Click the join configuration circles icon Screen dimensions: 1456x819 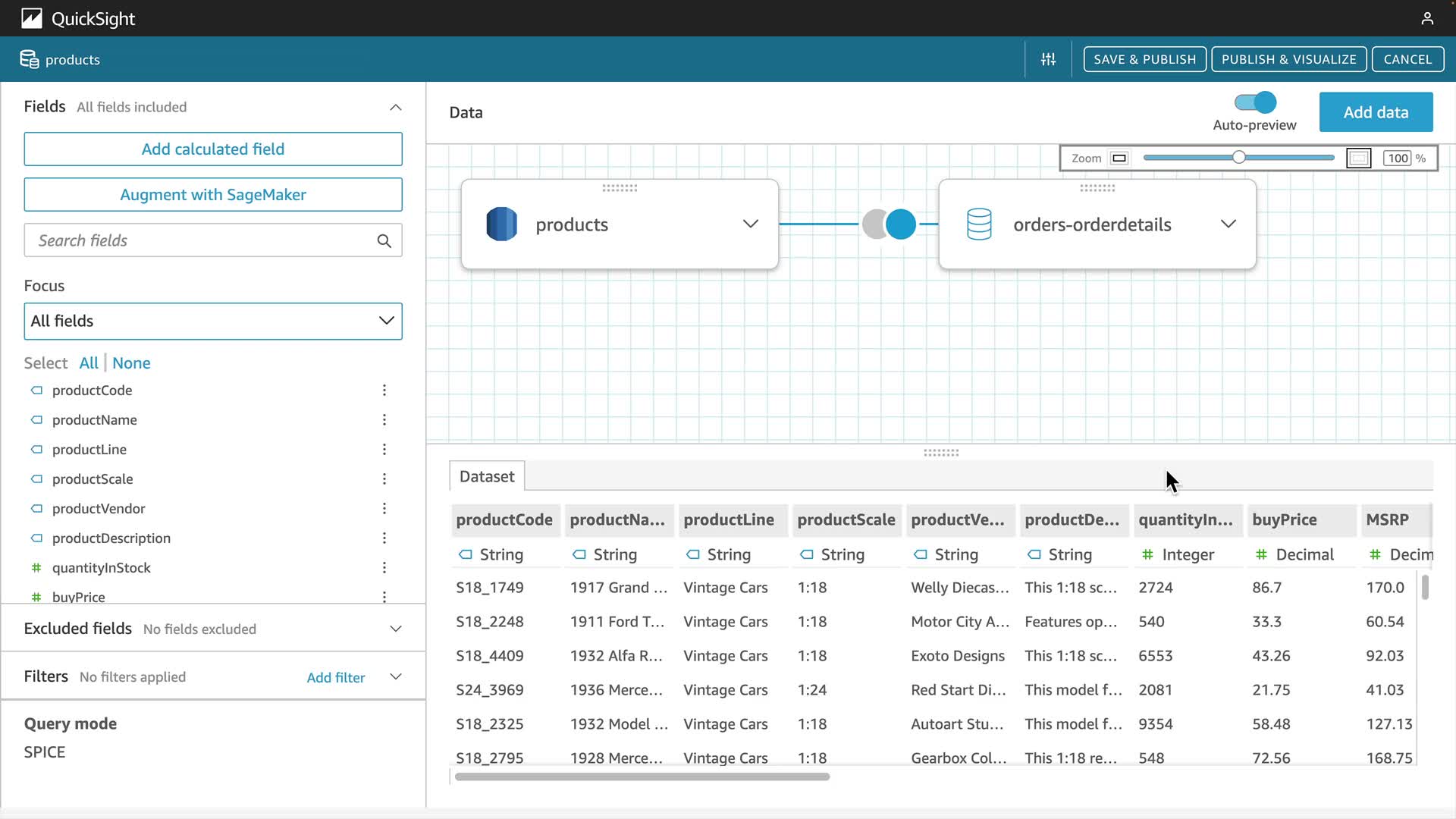(889, 224)
